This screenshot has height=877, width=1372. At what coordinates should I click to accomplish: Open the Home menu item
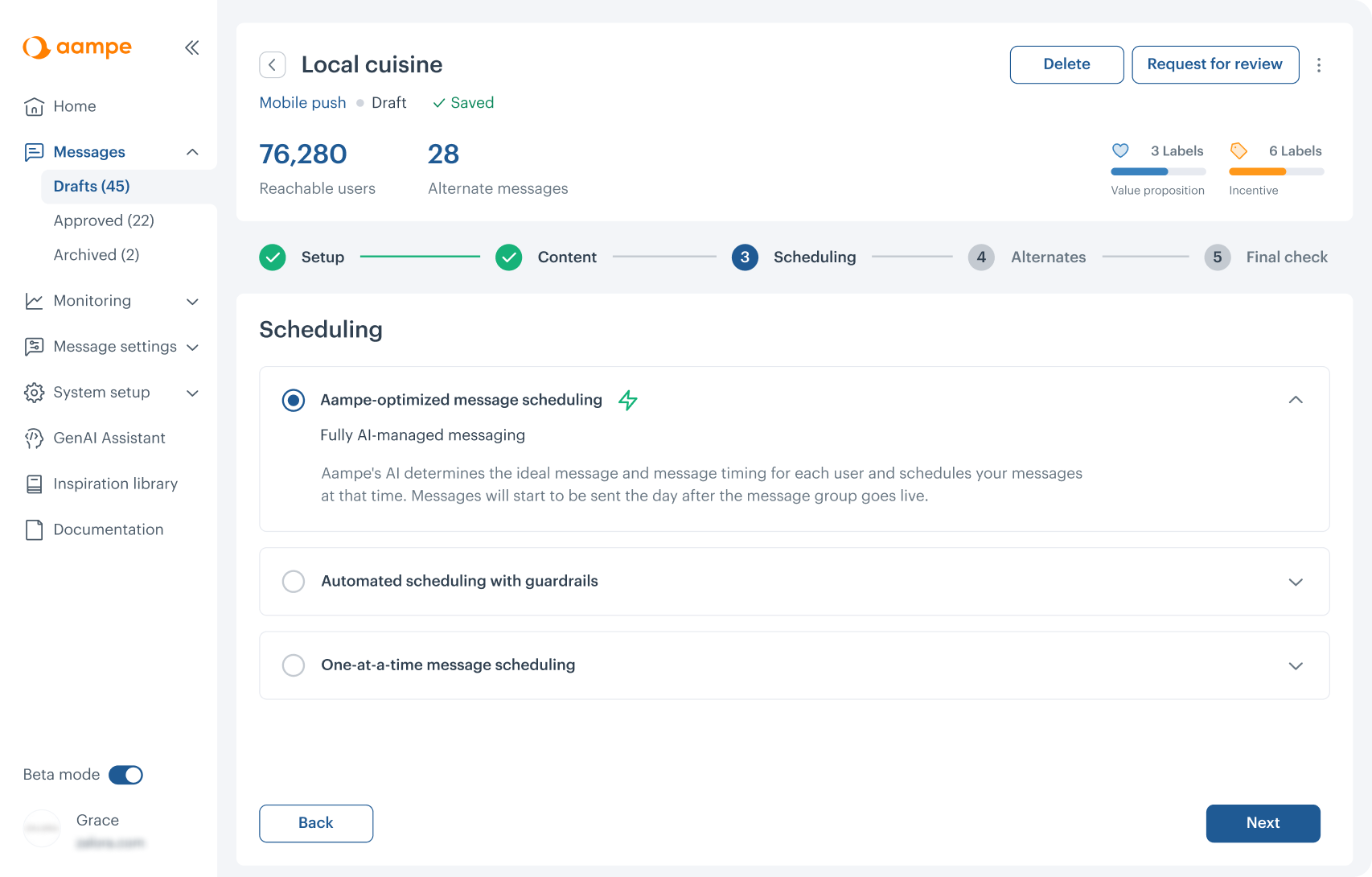75,106
